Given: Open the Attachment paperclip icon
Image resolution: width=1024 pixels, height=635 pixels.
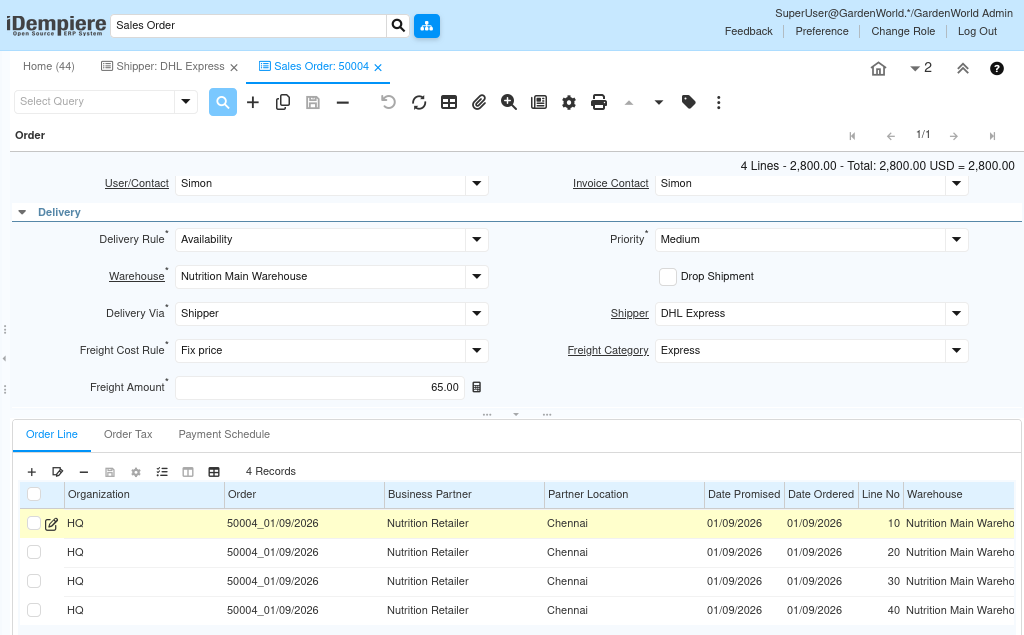Looking at the screenshot, I should pyautogui.click(x=479, y=102).
